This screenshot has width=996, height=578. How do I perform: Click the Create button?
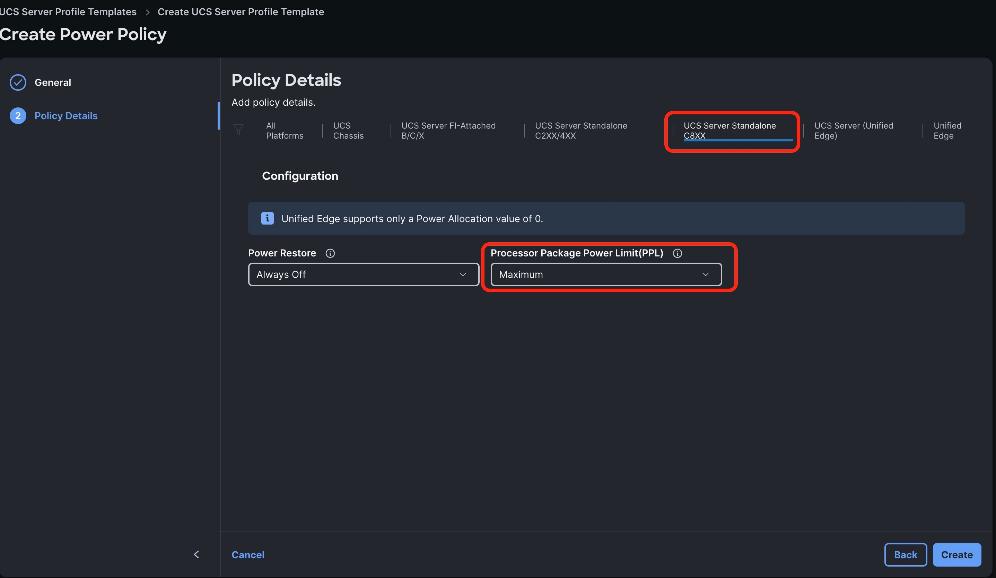click(957, 554)
